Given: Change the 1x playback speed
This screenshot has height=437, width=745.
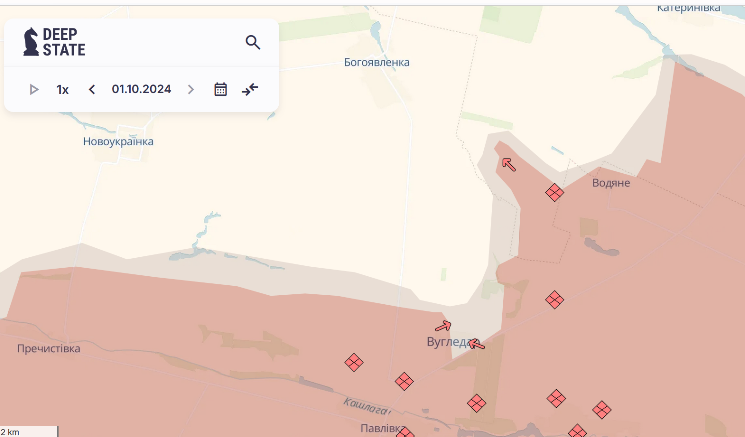Looking at the screenshot, I should coord(62,89).
